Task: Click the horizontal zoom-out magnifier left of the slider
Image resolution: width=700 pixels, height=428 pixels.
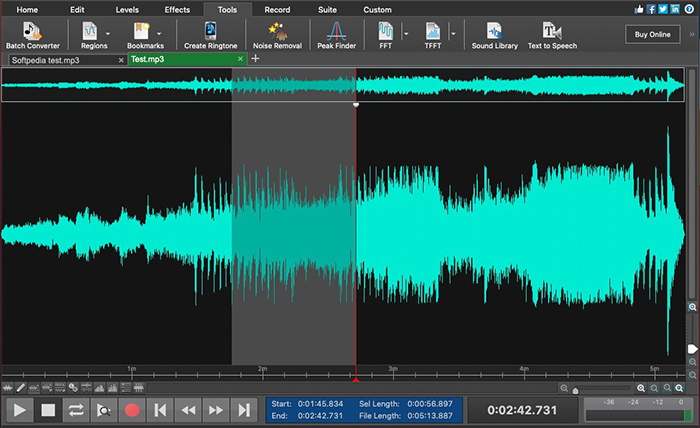Action: click(564, 388)
